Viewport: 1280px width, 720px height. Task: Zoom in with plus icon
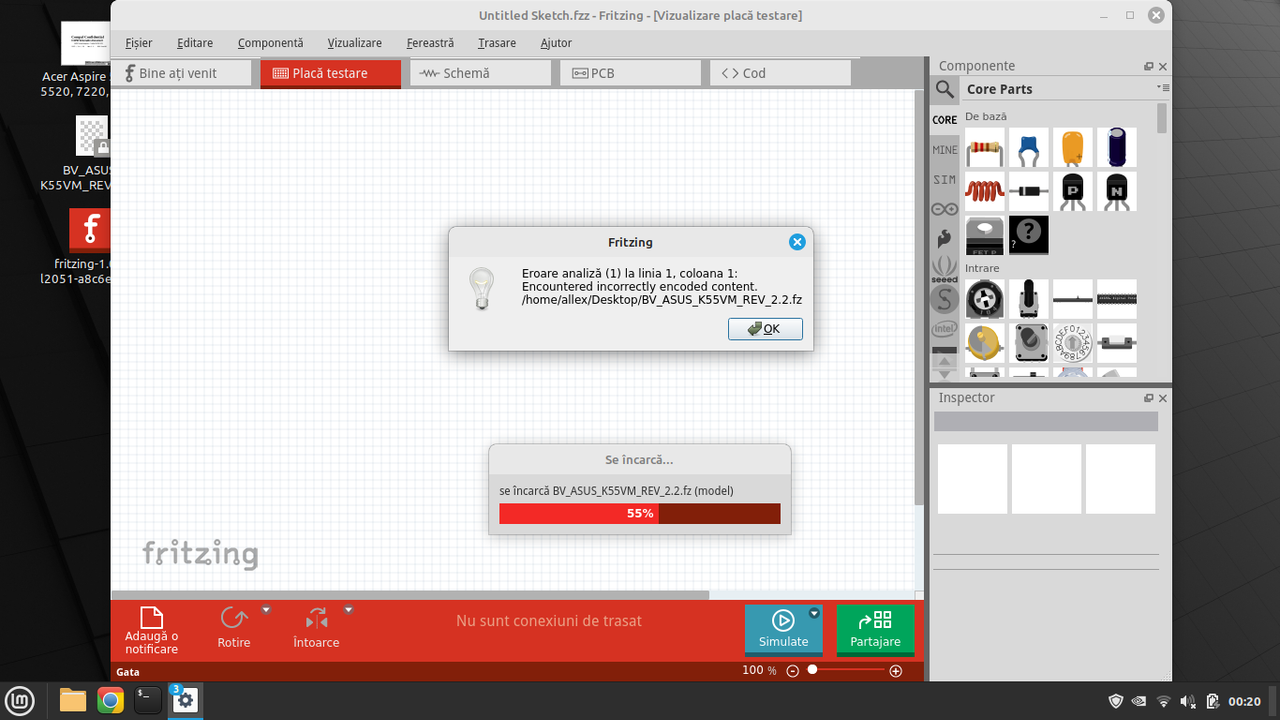tap(896, 671)
